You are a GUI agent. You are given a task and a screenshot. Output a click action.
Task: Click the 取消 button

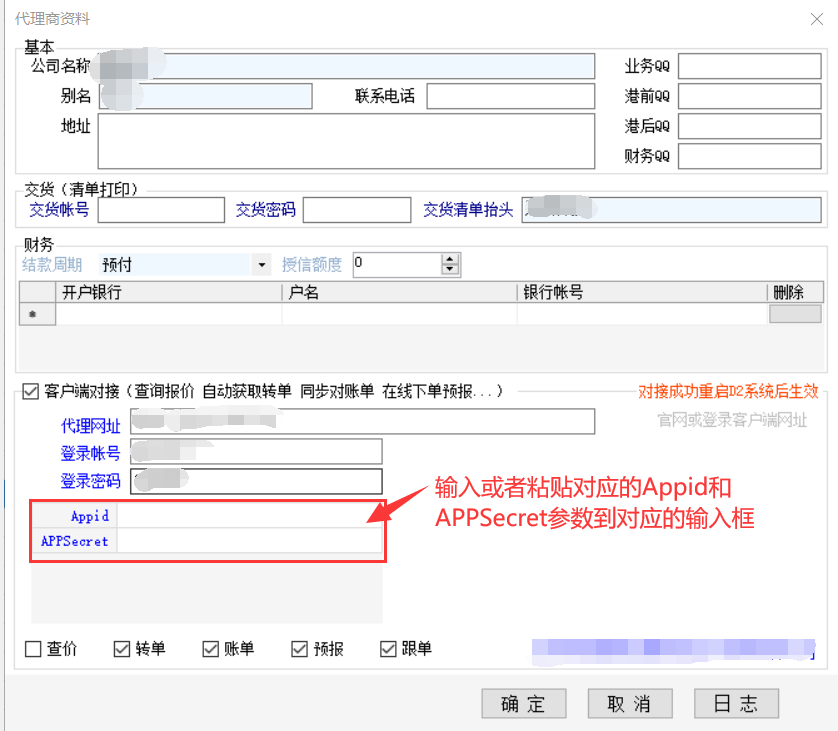pyautogui.click(x=629, y=703)
